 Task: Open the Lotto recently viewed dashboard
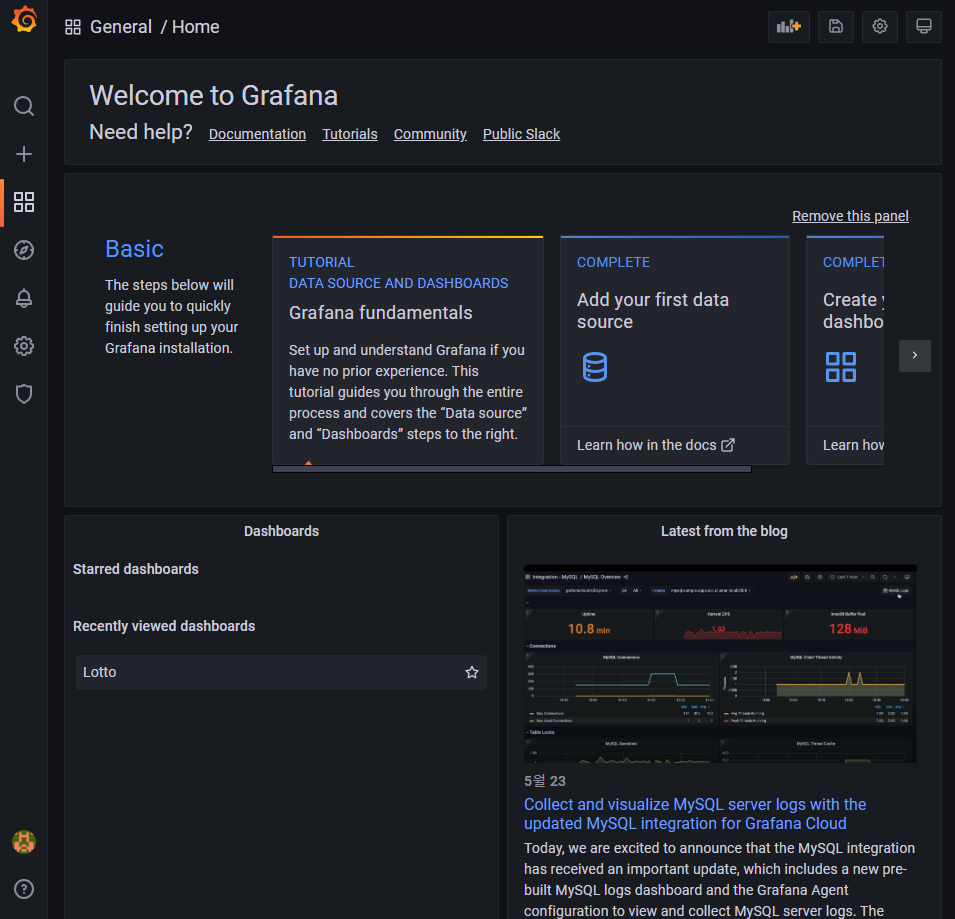click(x=281, y=672)
